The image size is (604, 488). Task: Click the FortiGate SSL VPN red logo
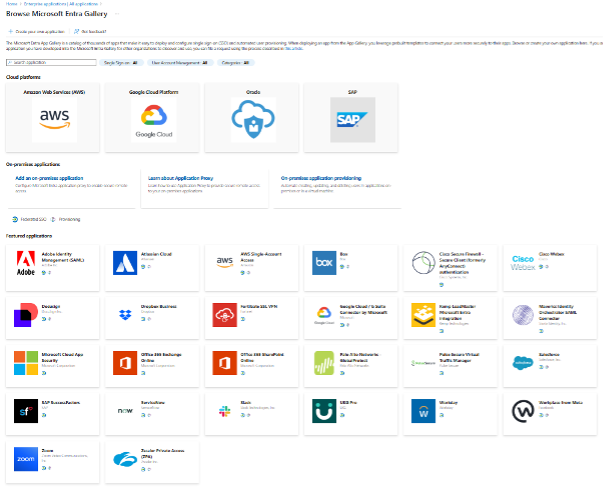coord(225,315)
